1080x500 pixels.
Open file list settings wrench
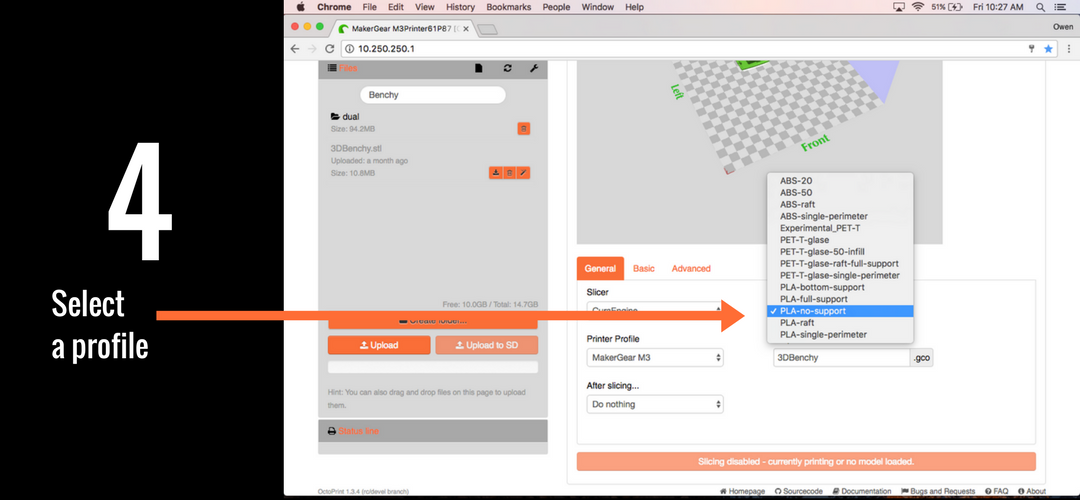tap(534, 68)
